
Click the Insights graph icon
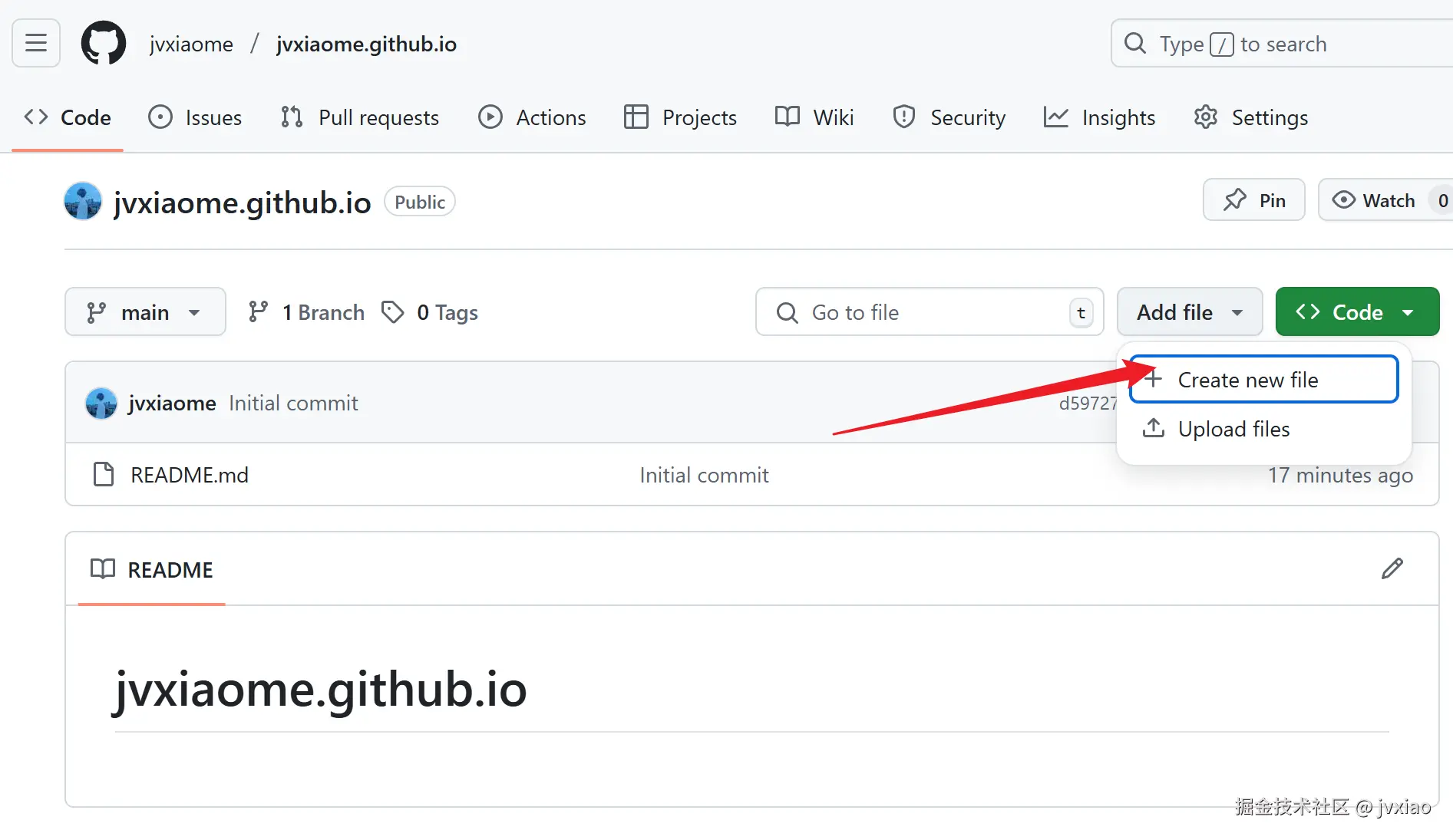pyautogui.click(x=1056, y=117)
